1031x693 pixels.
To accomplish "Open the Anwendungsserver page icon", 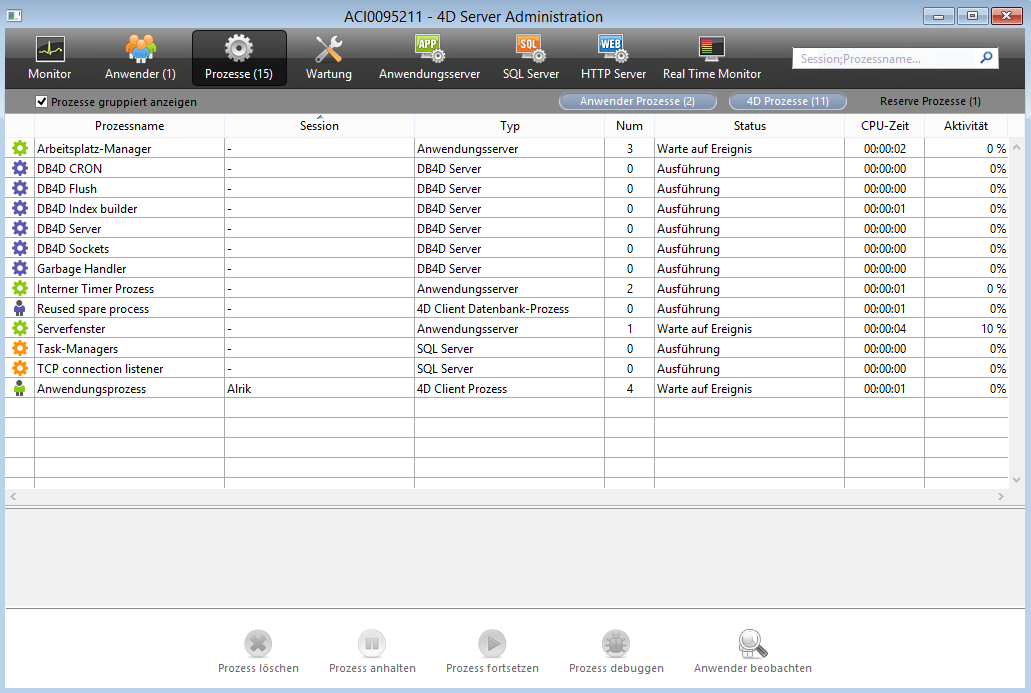I will click(429, 49).
